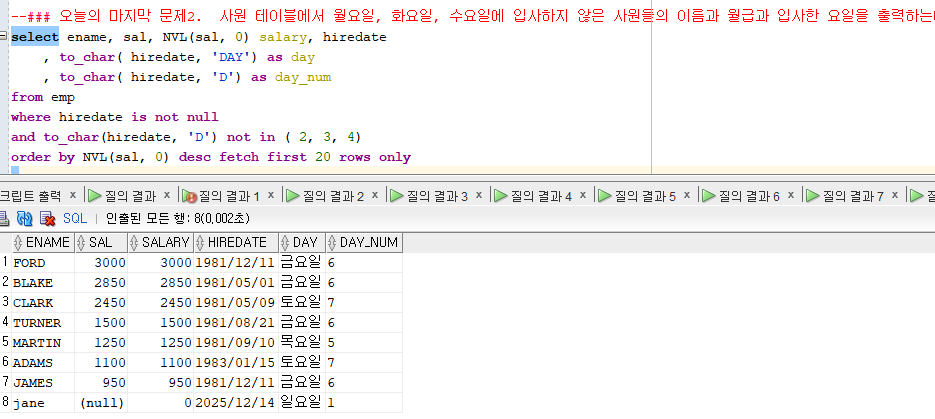Select the CLARK name cell
This screenshot has height=419, width=935.
pyautogui.click(x=43, y=303)
